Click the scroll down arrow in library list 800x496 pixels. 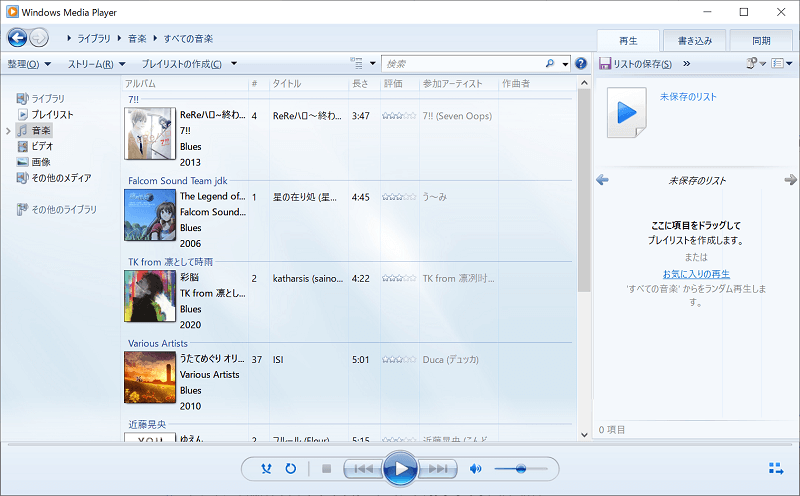[584, 435]
